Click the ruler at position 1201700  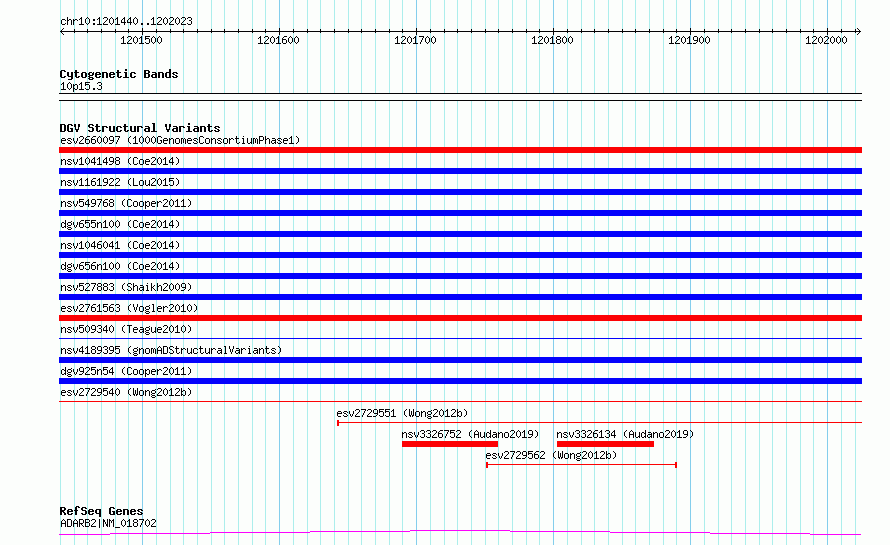415,40
